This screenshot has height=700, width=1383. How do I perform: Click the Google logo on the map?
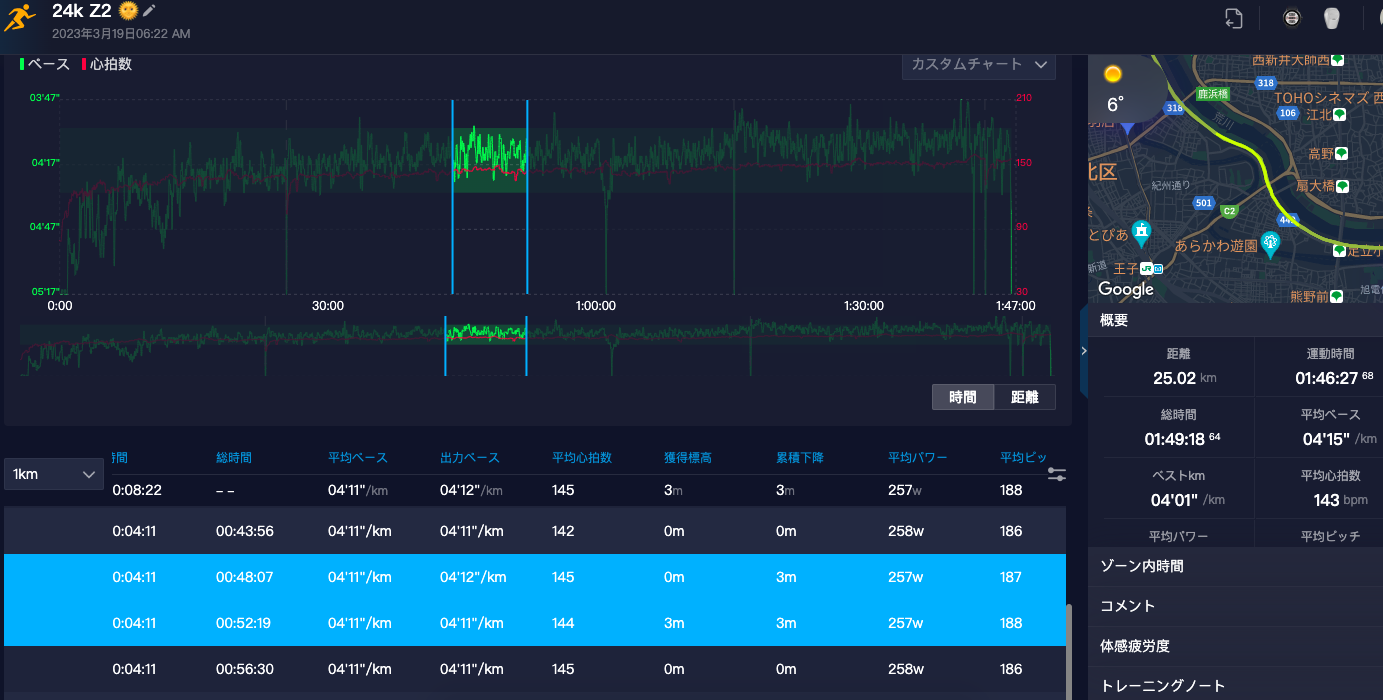click(1126, 289)
